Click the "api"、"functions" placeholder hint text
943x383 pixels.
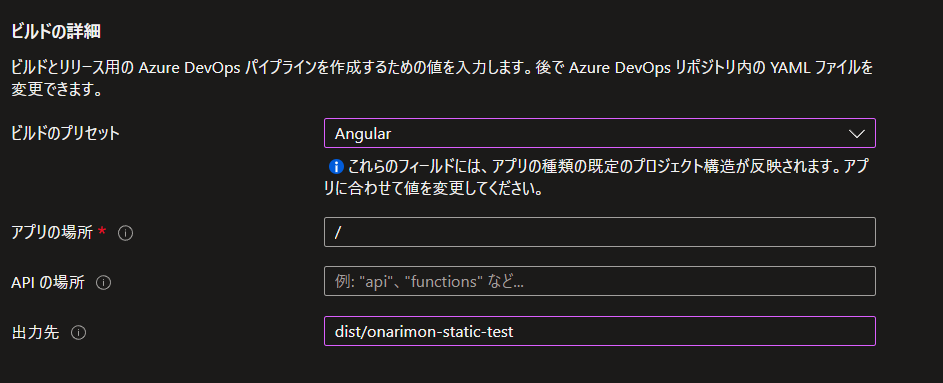tap(429, 282)
